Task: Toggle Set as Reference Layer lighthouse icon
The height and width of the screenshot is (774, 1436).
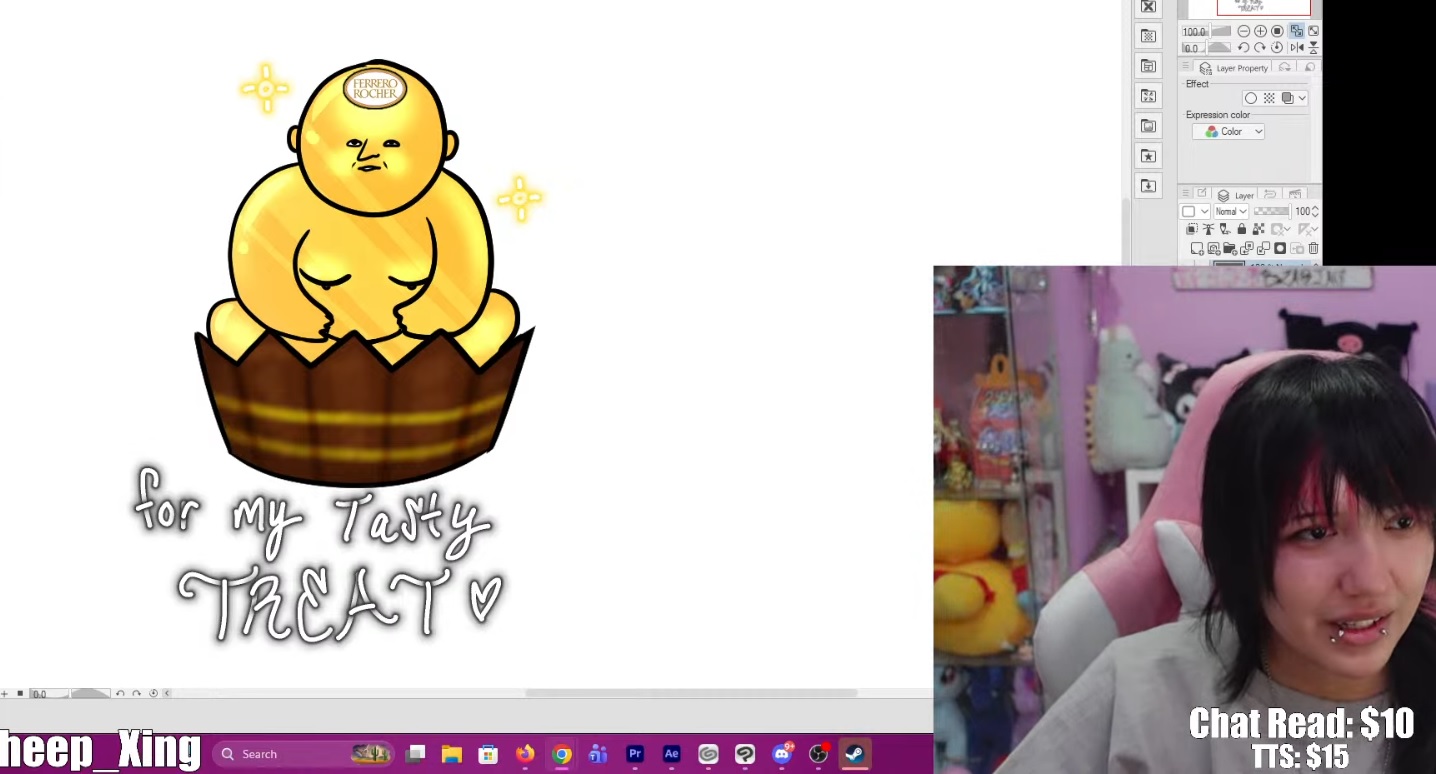Action: point(1208,230)
